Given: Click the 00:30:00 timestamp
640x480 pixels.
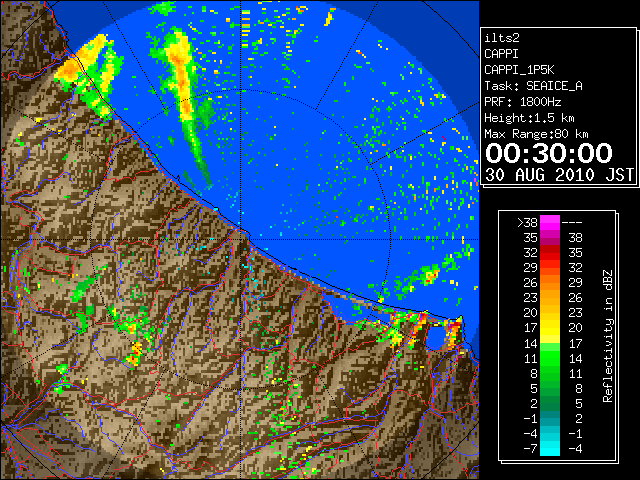Looking at the screenshot, I should click(x=549, y=153).
